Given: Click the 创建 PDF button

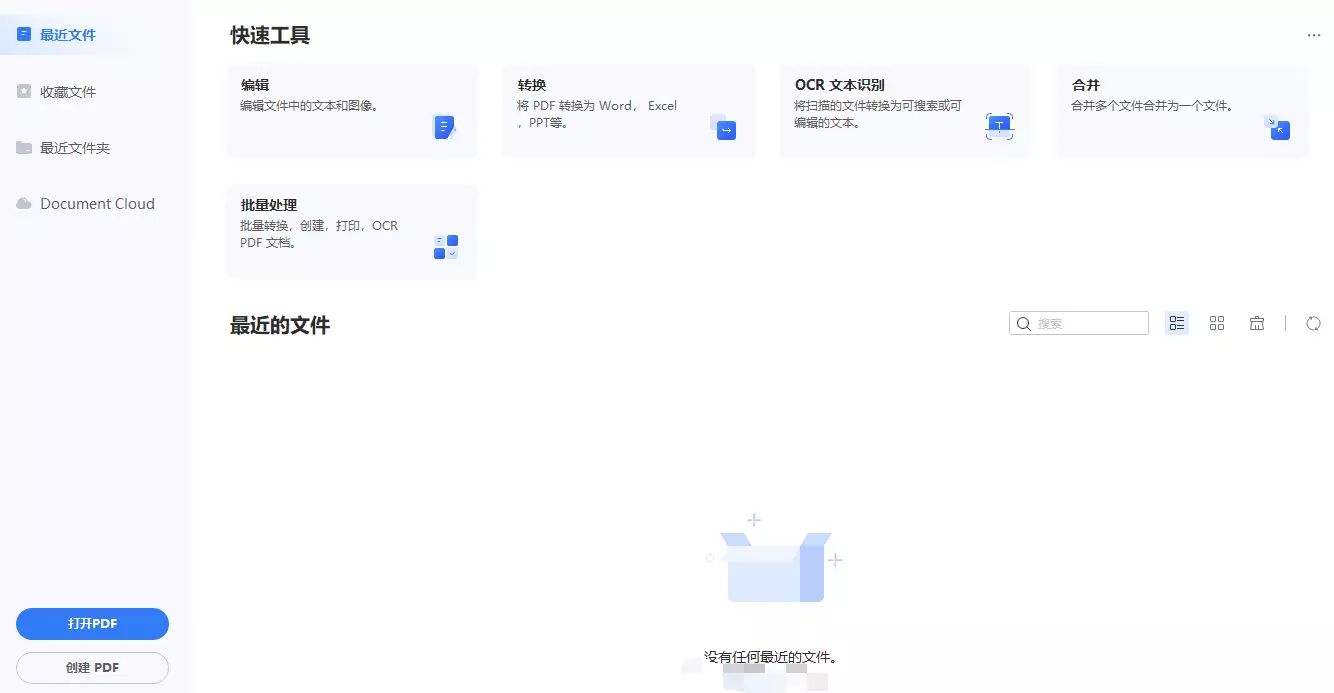Looking at the screenshot, I should tap(92, 668).
